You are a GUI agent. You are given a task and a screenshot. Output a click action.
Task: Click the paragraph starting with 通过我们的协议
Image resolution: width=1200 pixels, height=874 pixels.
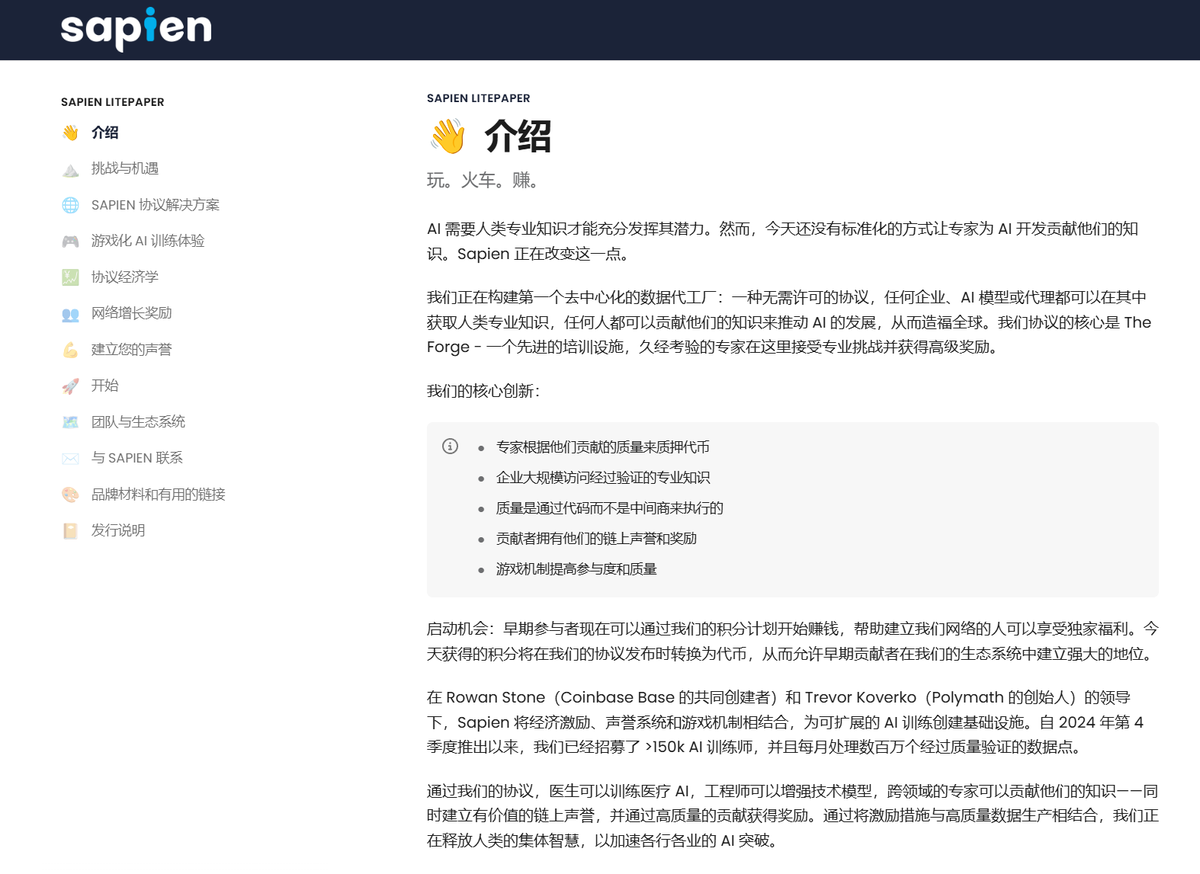pyautogui.click(x=793, y=816)
